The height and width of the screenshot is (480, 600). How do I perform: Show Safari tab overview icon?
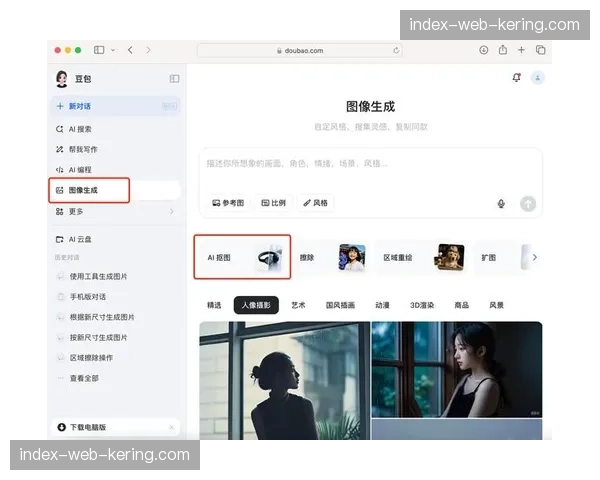pos(541,50)
